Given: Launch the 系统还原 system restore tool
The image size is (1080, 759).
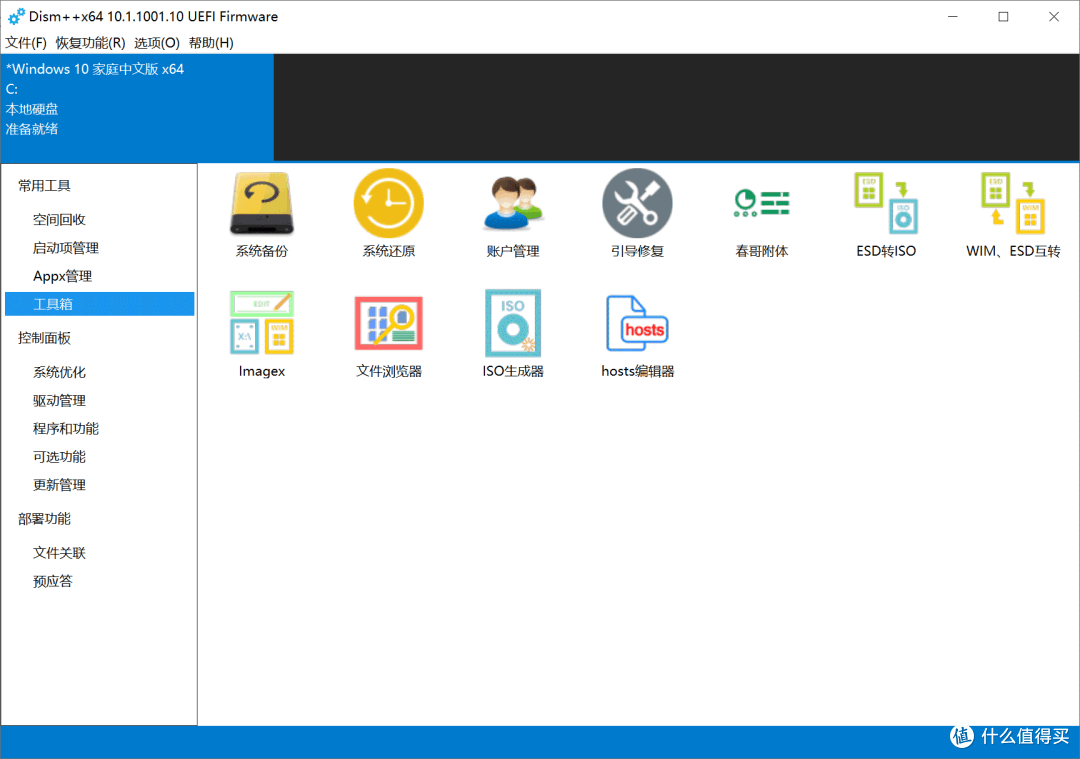Looking at the screenshot, I should pyautogui.click(x=388, y=204).
